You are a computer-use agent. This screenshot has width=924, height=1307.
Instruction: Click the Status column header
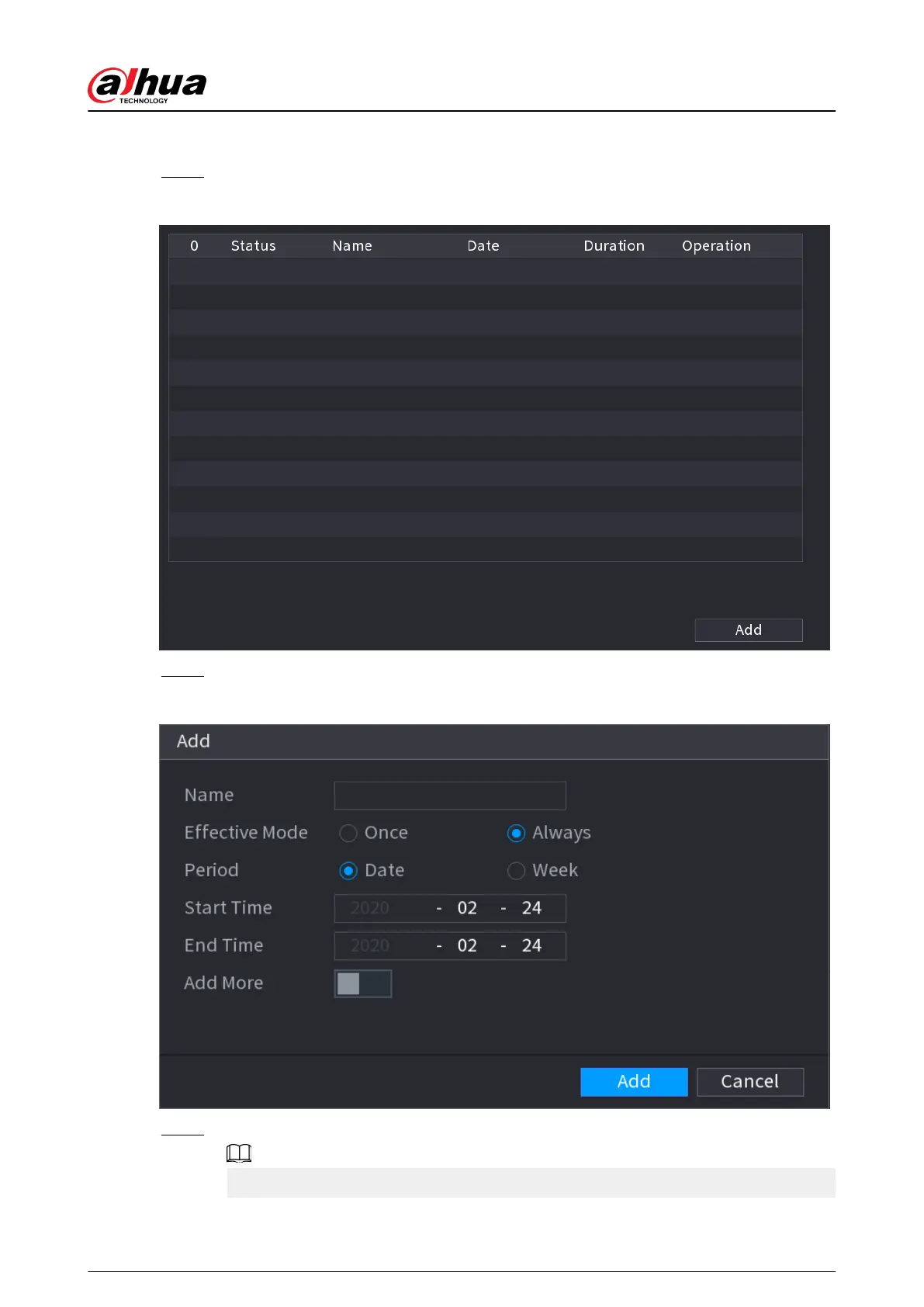pyautogui.click(x=254, y=246)
